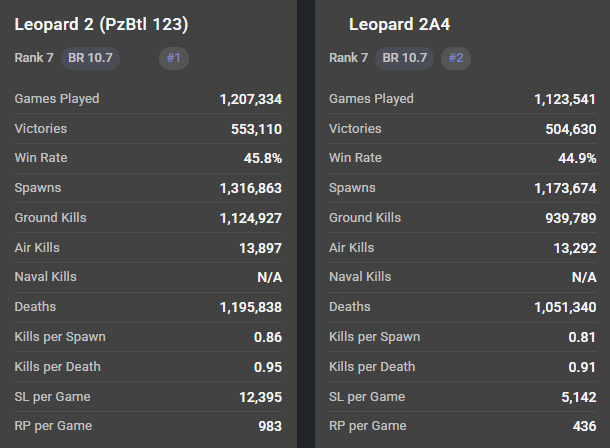Click Ground Kills value 939,789

click(x=571, y=218)
